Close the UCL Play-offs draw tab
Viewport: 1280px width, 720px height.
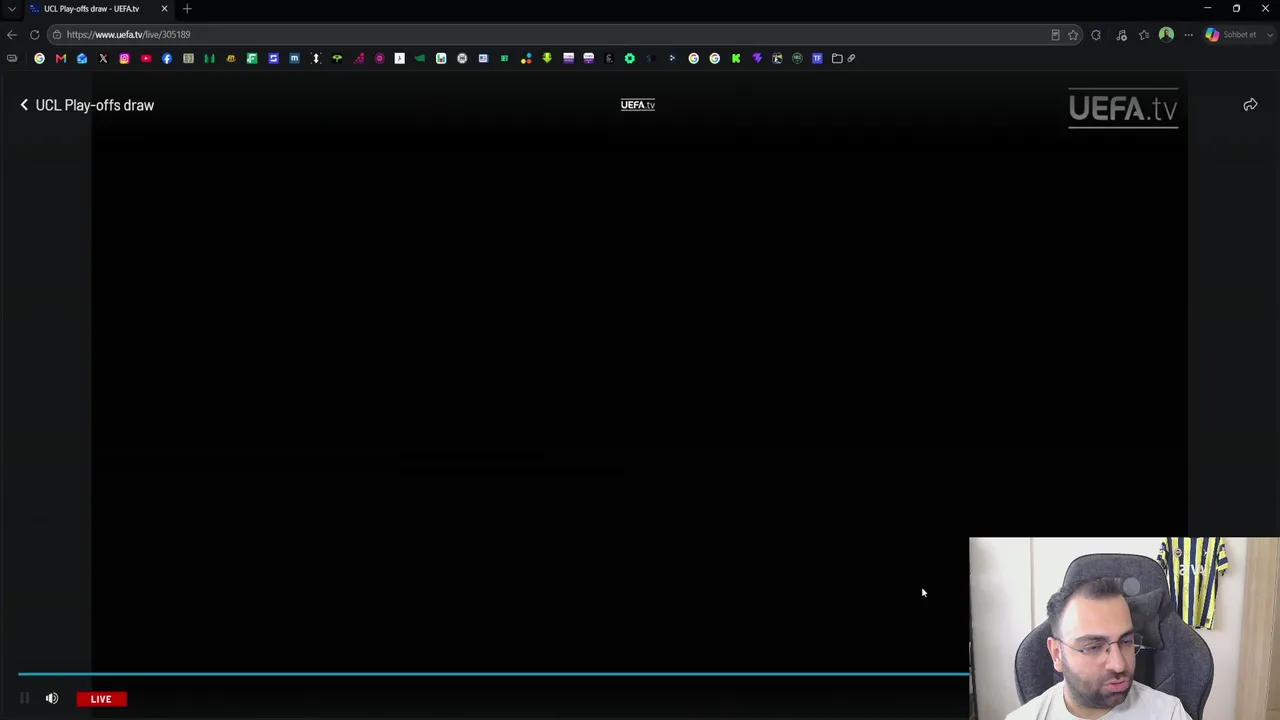click(164, 9)
